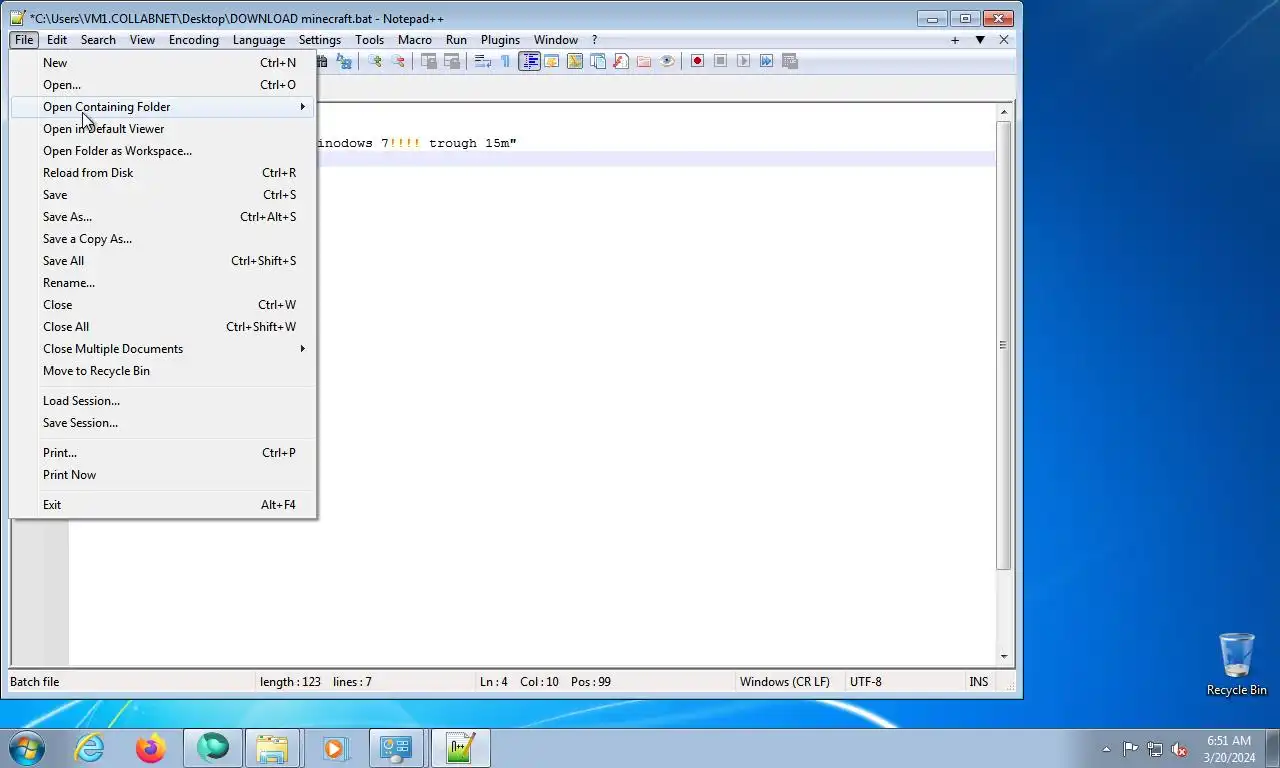Toggle the Indent Guide toolbar button

click(529, 61)
